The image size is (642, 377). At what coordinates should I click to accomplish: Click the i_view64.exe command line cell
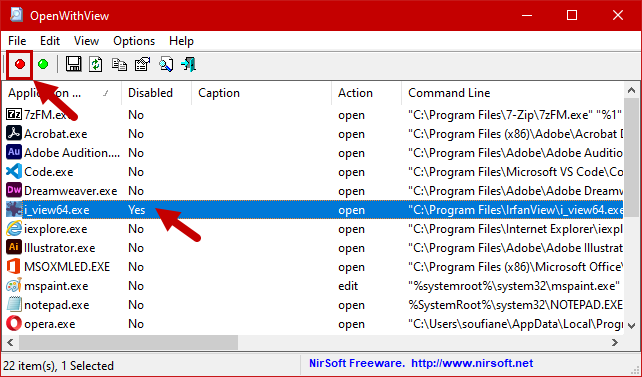tap(515, 210)
